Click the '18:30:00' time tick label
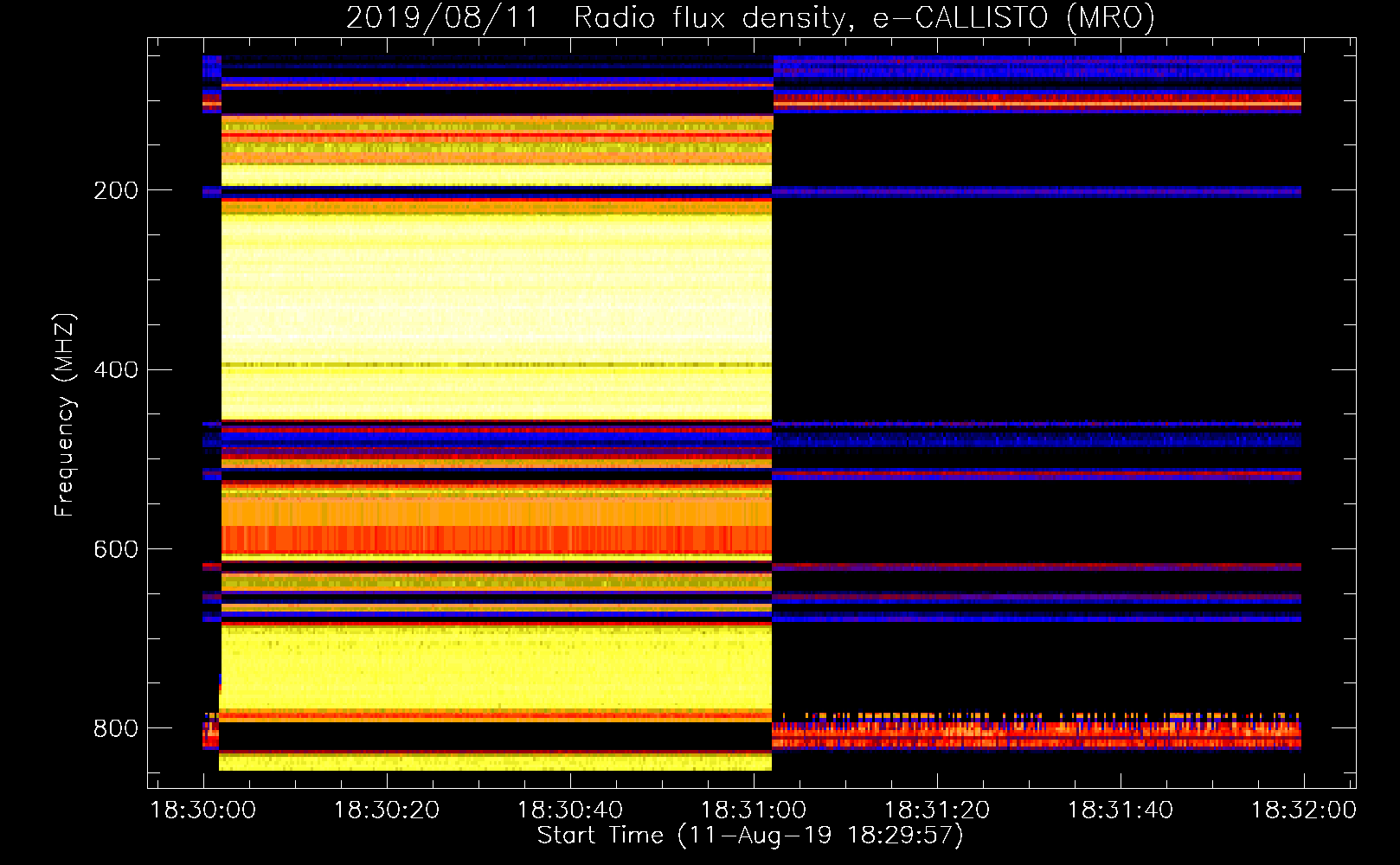1400x865 pixels. coord(203,811)
